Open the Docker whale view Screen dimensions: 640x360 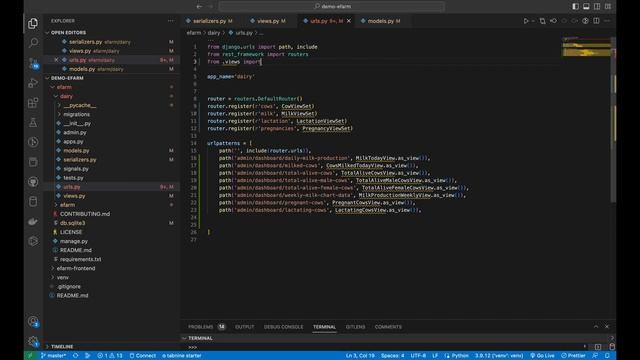tap(33, 221)
